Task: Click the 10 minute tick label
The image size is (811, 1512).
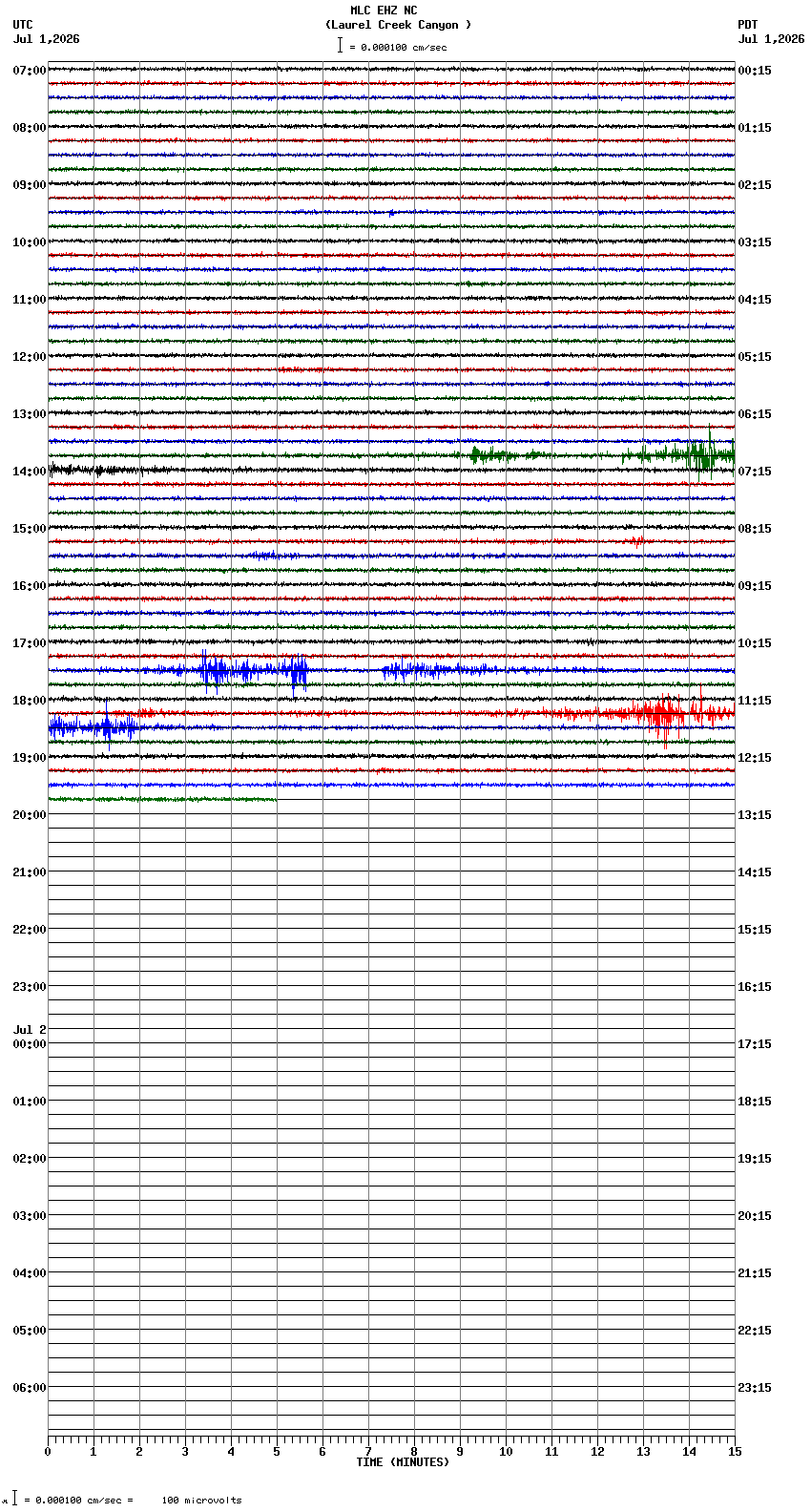Action: pyautogui.click(x=506, y=1452)
